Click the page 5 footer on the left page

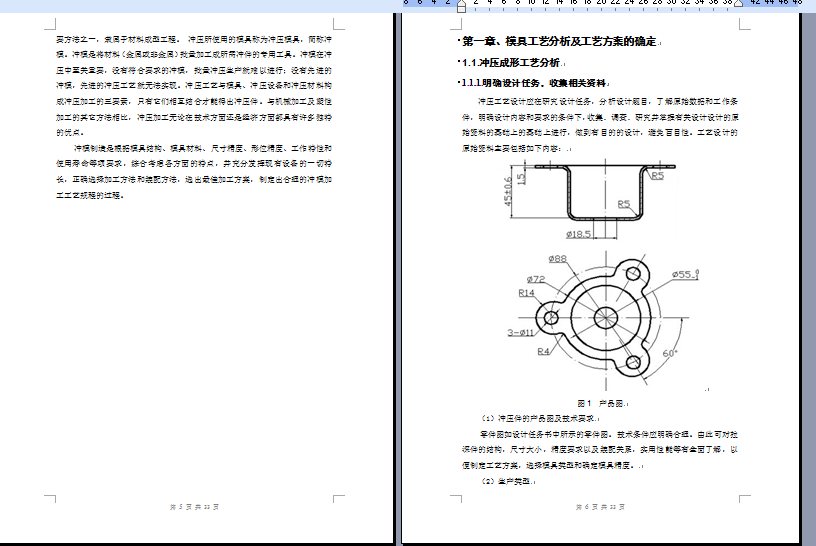[x=194, y=506]
